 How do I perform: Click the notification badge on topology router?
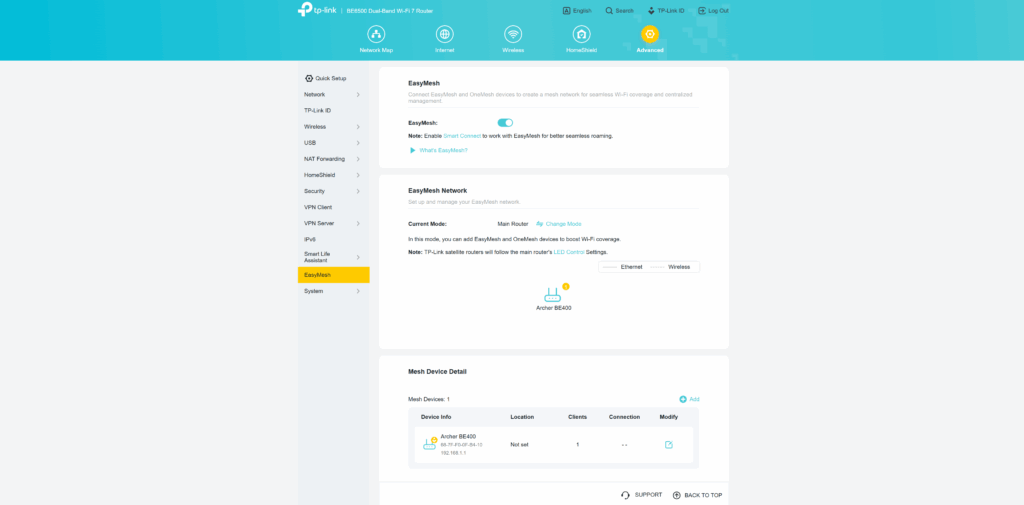[x=566, y=286]
